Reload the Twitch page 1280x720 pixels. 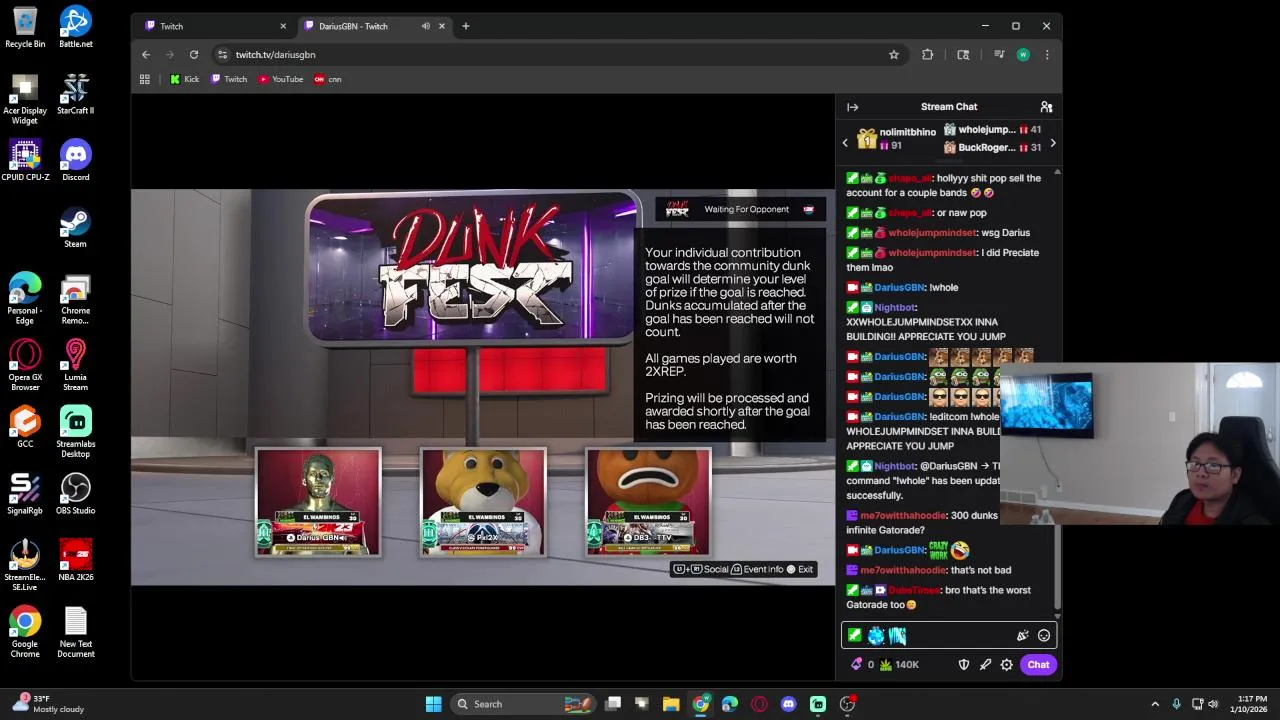coord(194,54)
